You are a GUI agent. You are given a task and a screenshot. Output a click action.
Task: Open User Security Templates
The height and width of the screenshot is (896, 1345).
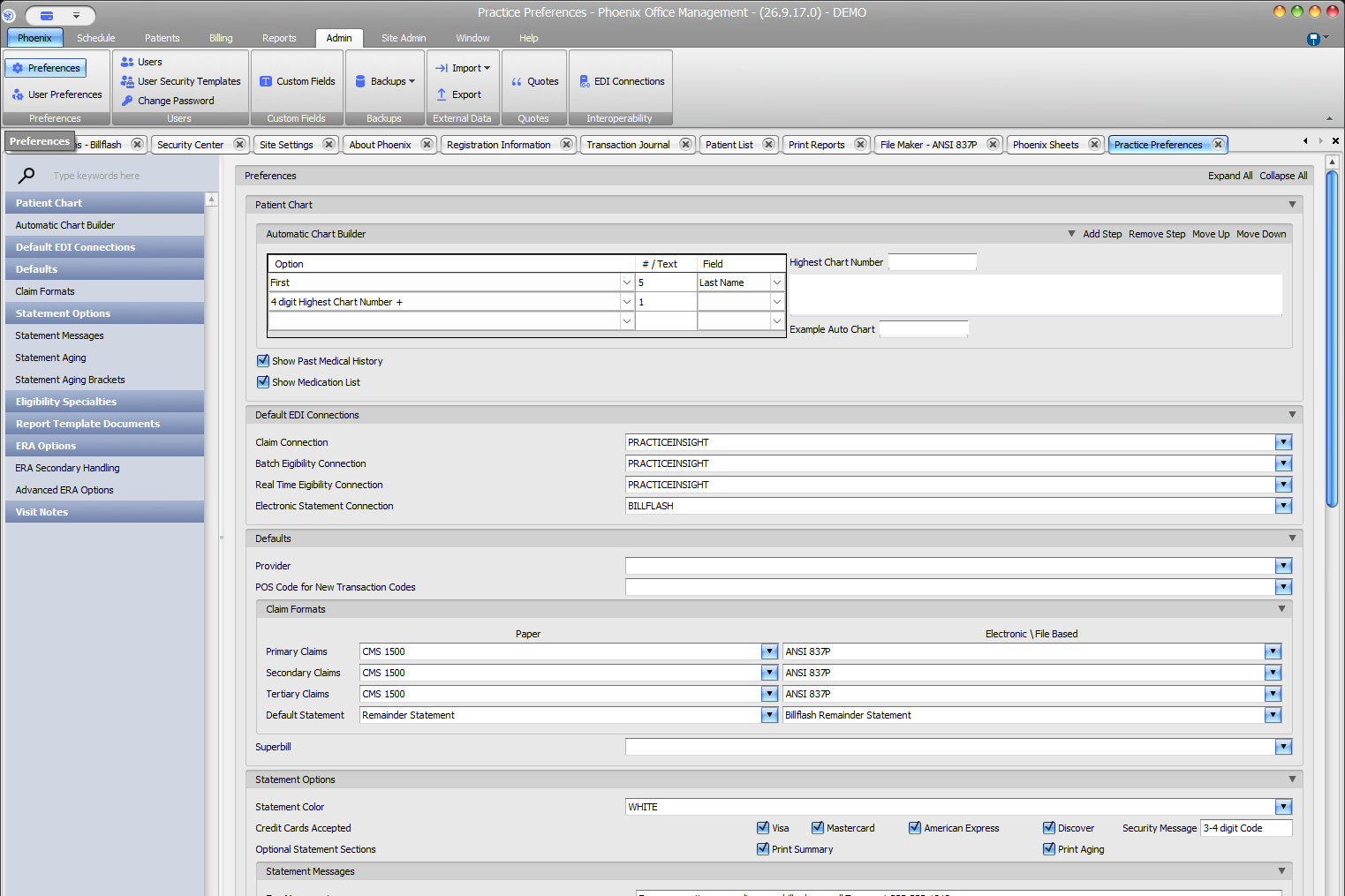(x=180, y=81)
